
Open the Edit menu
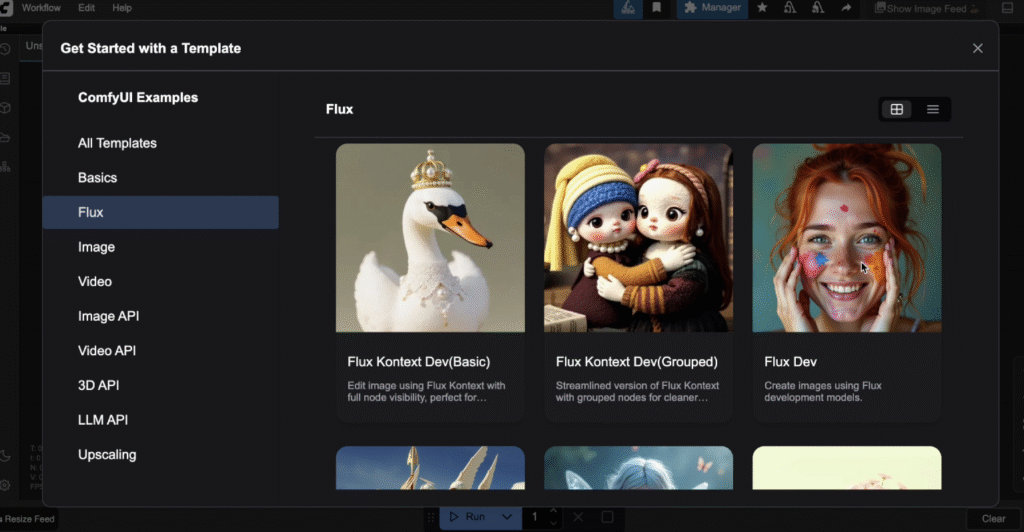pyautogui.click(x=87, y=8)
